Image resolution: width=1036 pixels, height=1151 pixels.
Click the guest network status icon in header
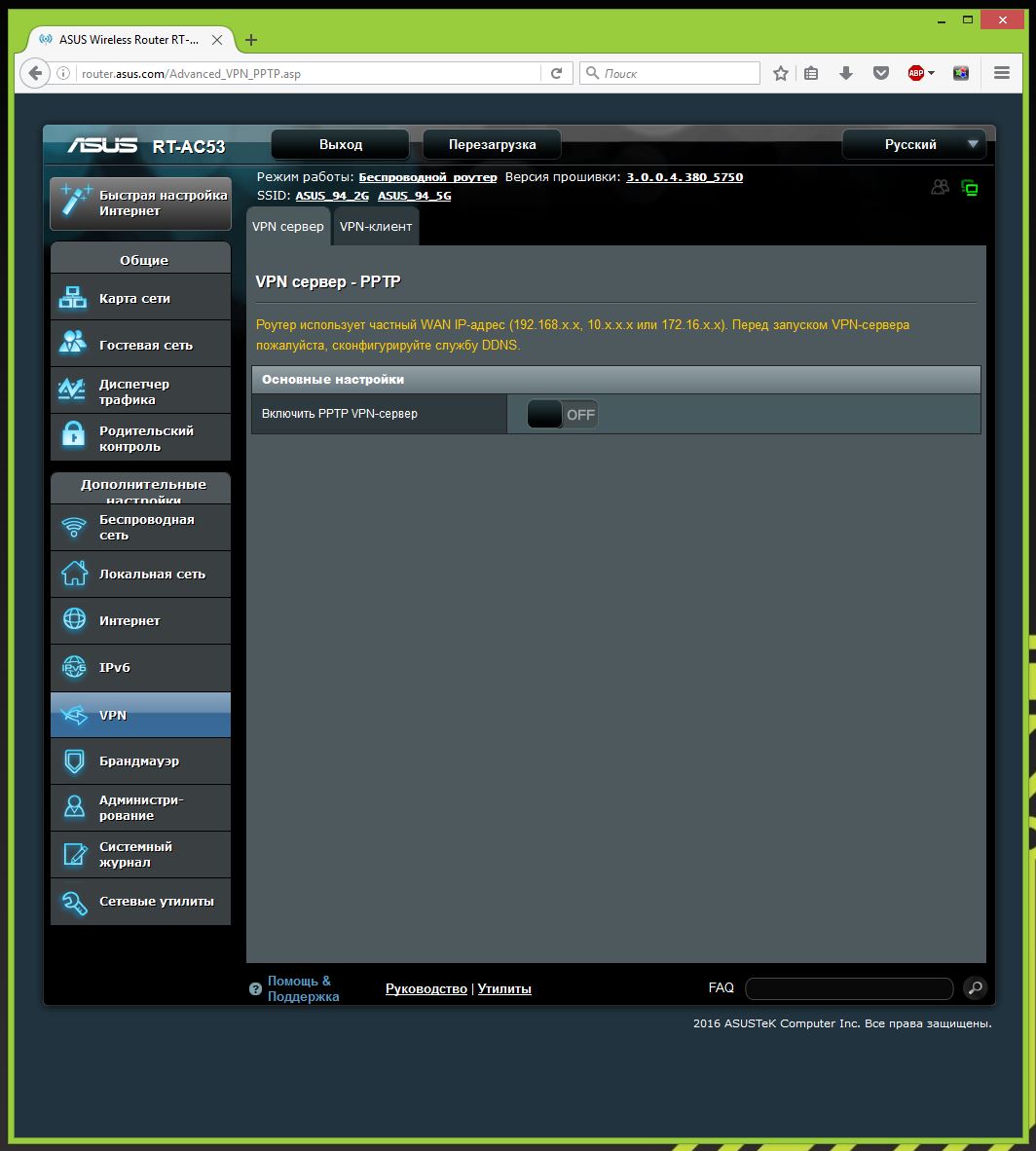(x=940, y=187)
